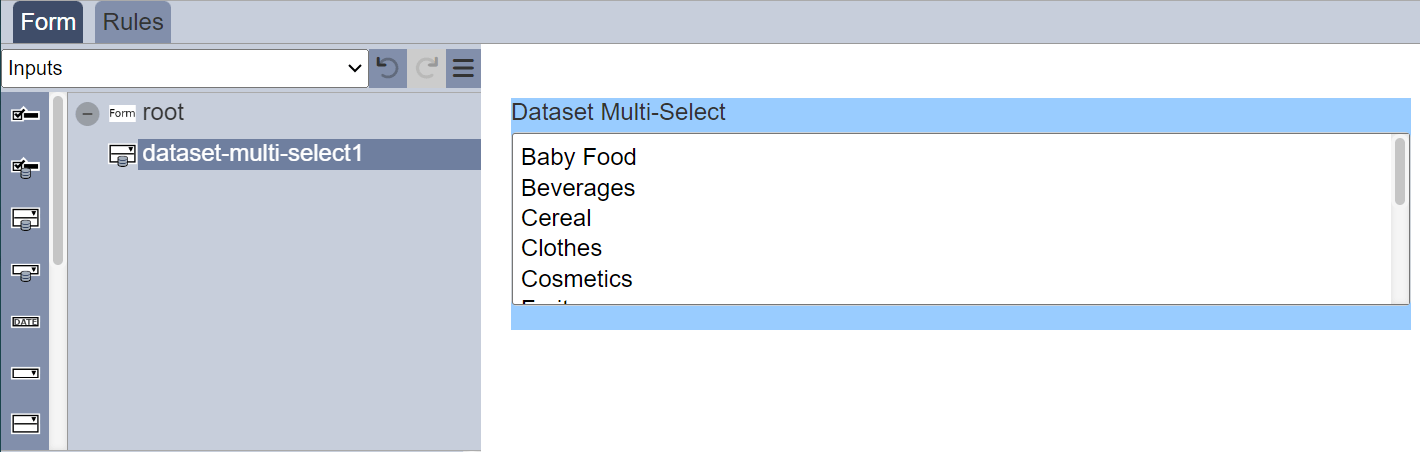Choose Cosmetics from the multi-select list
The width and height of the screenshot is (1420, 452).
577,279
